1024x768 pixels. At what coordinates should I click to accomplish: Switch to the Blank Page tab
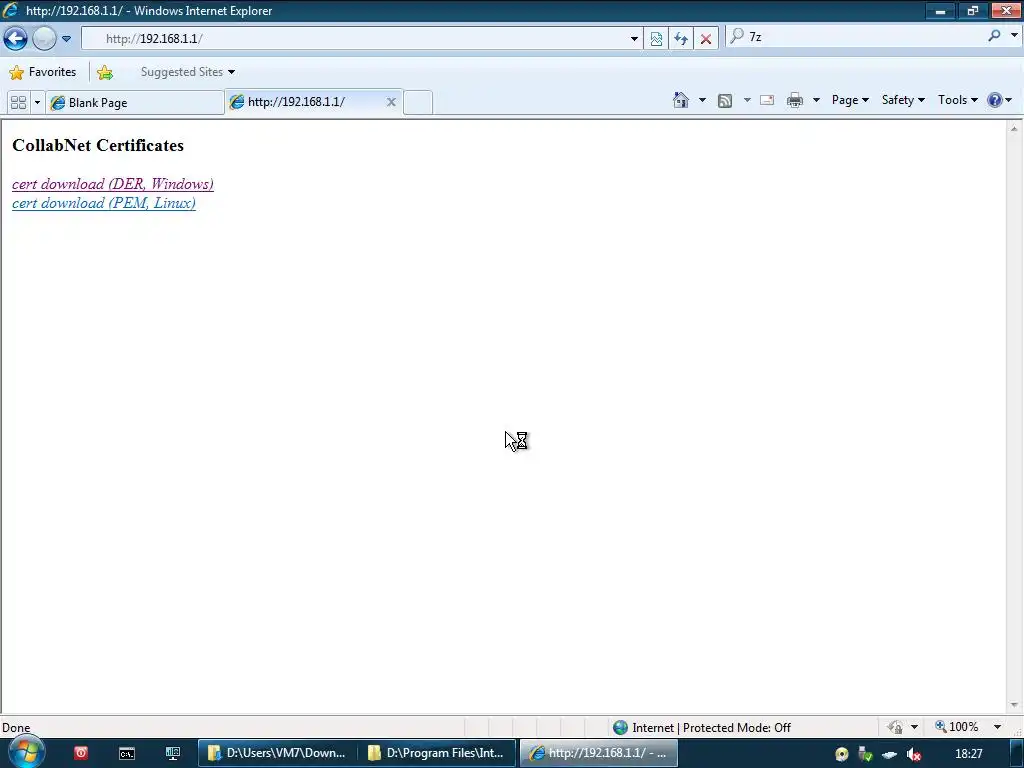[x=135, y=103]
